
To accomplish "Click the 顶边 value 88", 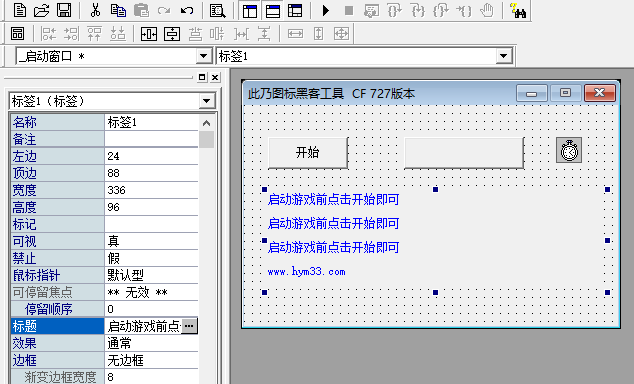I will [152, 173].
